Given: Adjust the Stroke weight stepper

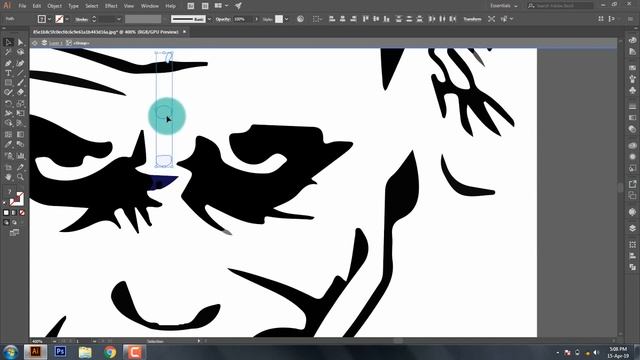Looking at the screenshot, I should (x=94, y=19).
